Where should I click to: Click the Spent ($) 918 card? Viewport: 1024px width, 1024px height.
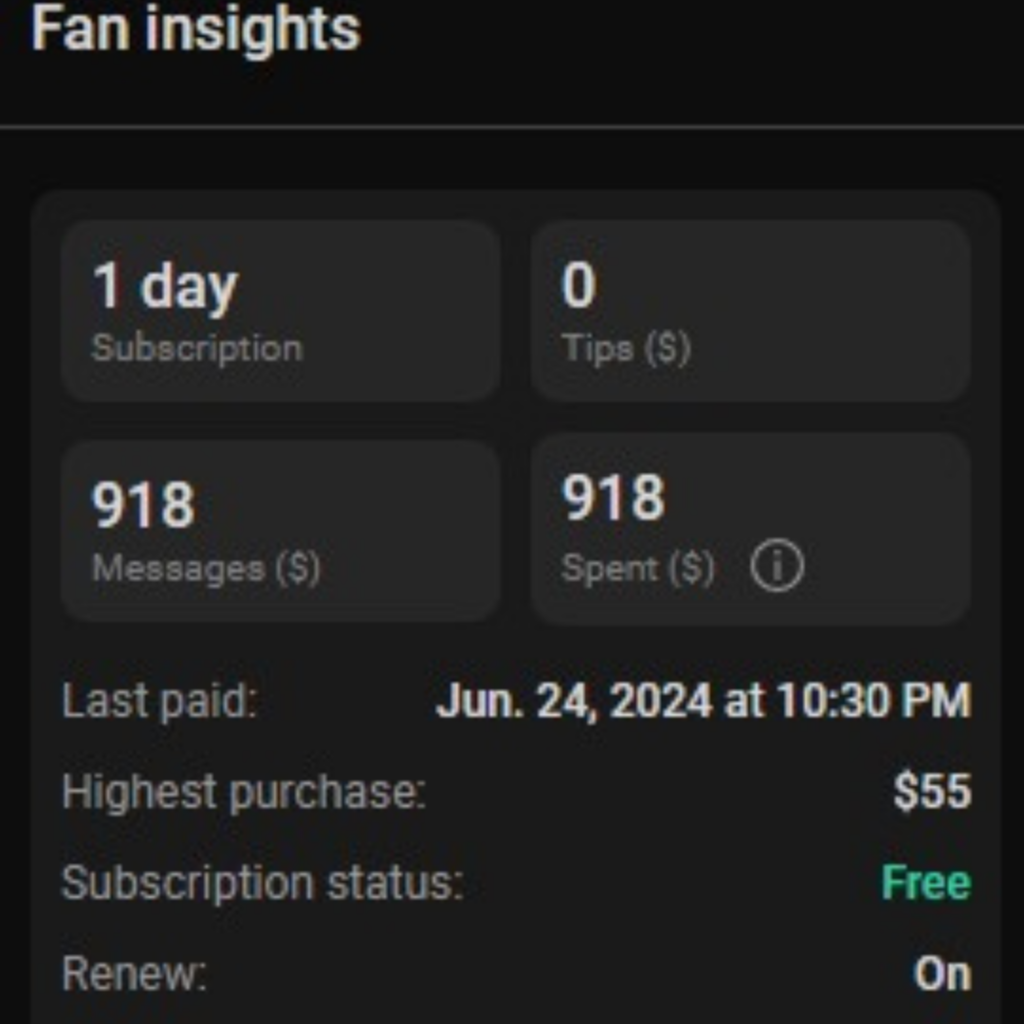(x=750, y=529)
